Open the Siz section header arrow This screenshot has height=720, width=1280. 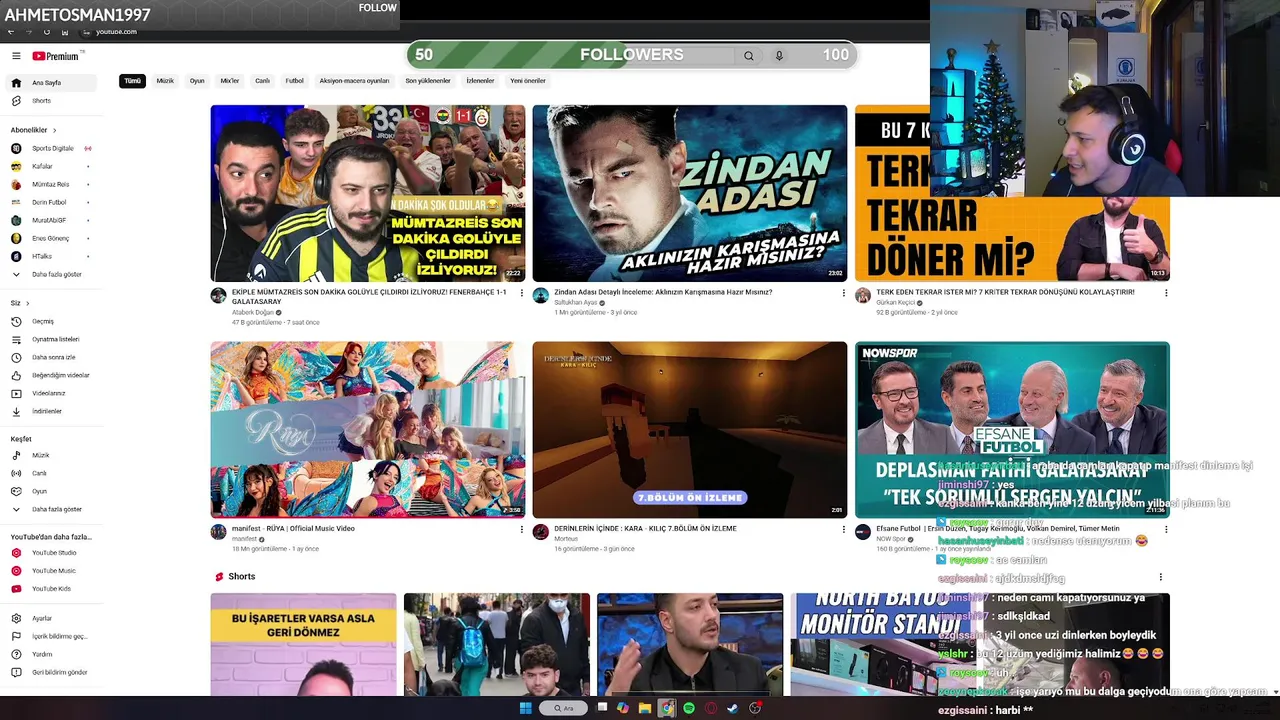click(27, 303)
